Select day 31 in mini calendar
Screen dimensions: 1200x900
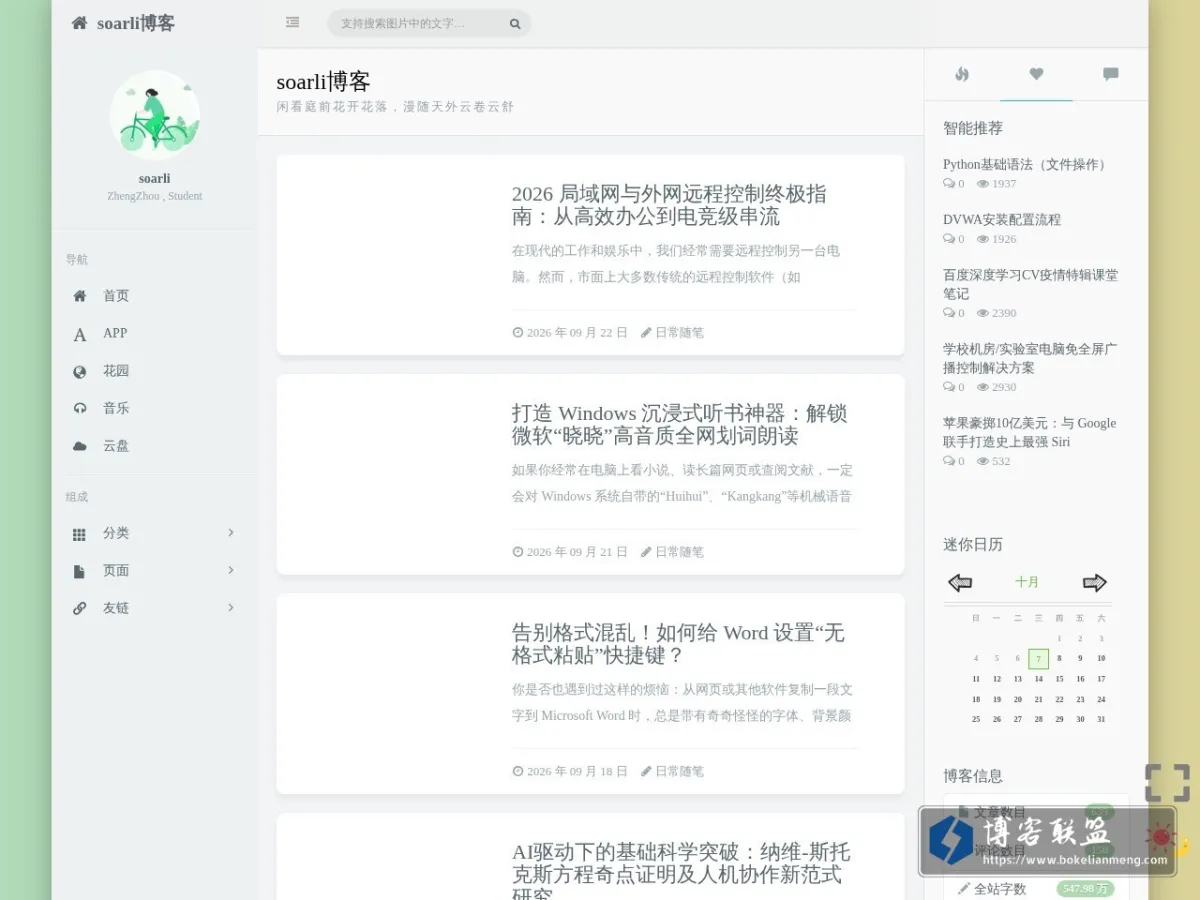point(1101,719)
